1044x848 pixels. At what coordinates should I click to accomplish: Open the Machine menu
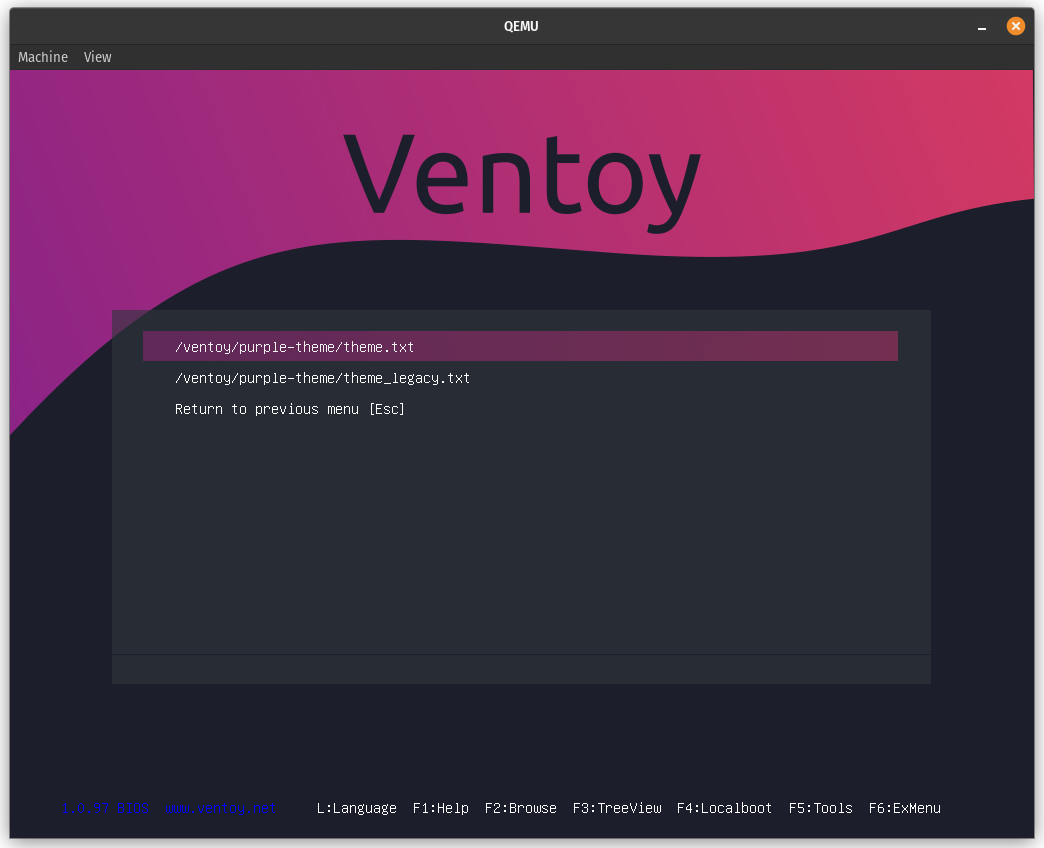point(43,57)
